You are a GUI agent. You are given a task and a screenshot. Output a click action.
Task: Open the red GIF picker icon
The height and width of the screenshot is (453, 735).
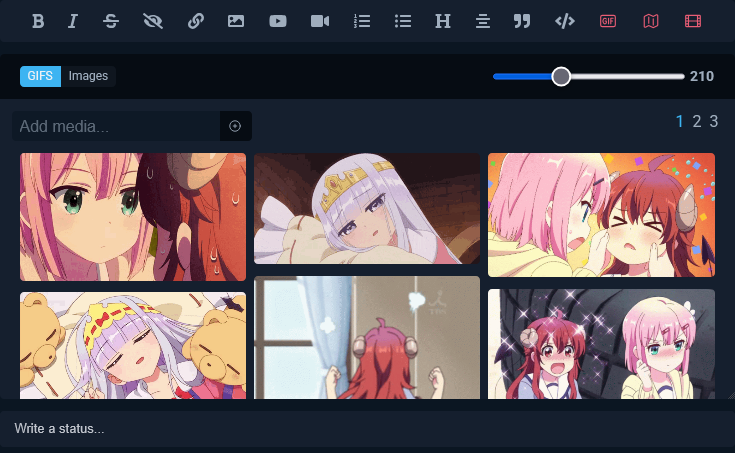pos(608,21)
